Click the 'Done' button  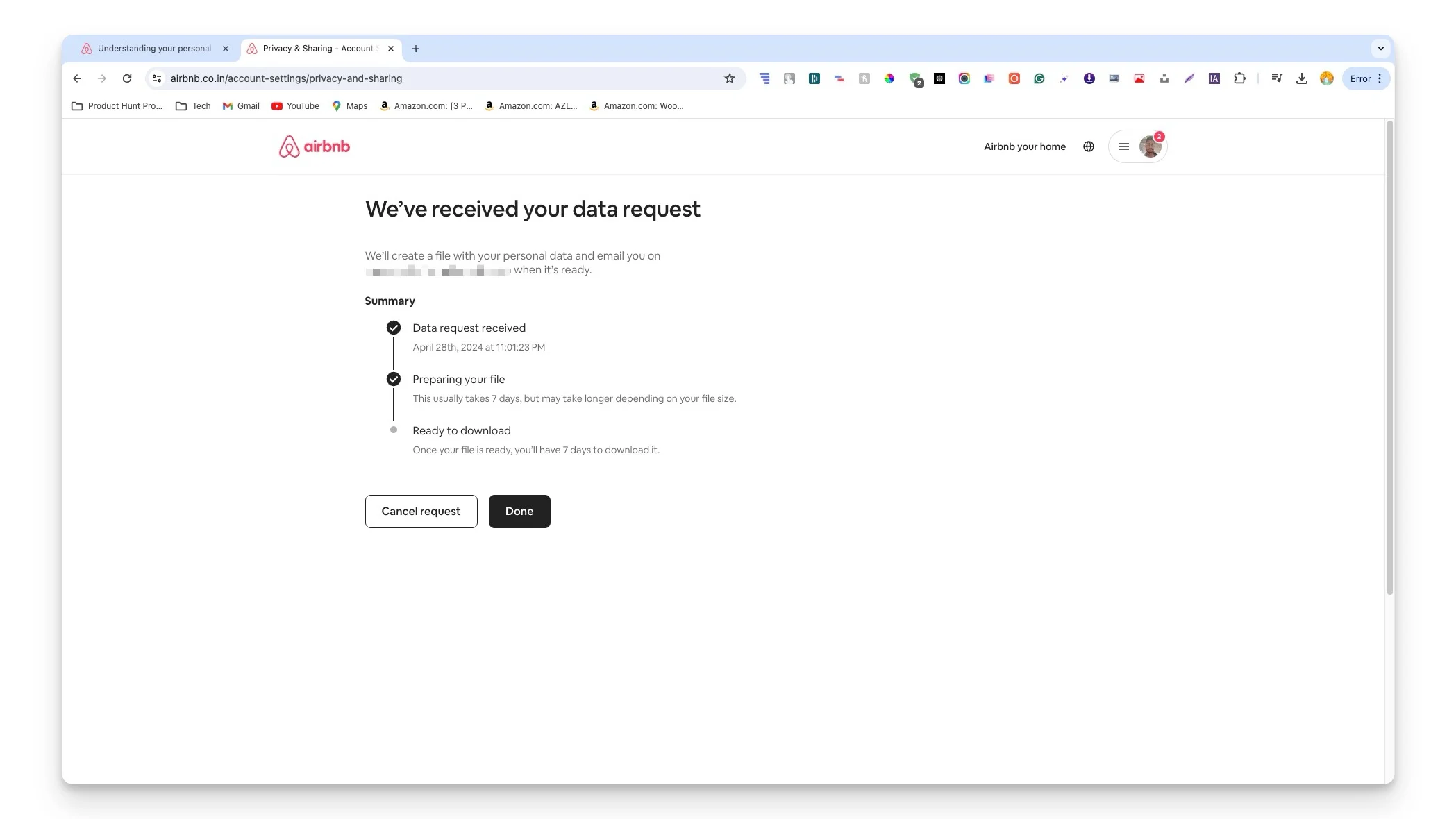click(x=519, y=511)
